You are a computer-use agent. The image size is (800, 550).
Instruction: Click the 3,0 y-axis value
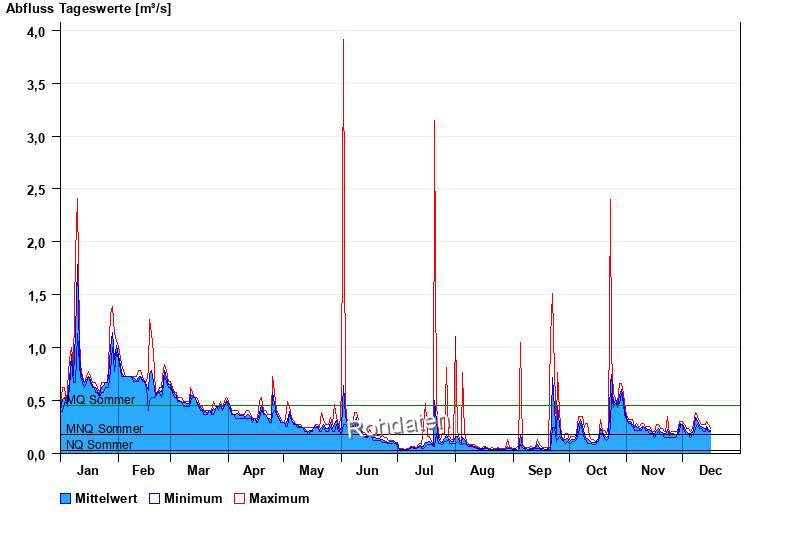tap(36, 138)
